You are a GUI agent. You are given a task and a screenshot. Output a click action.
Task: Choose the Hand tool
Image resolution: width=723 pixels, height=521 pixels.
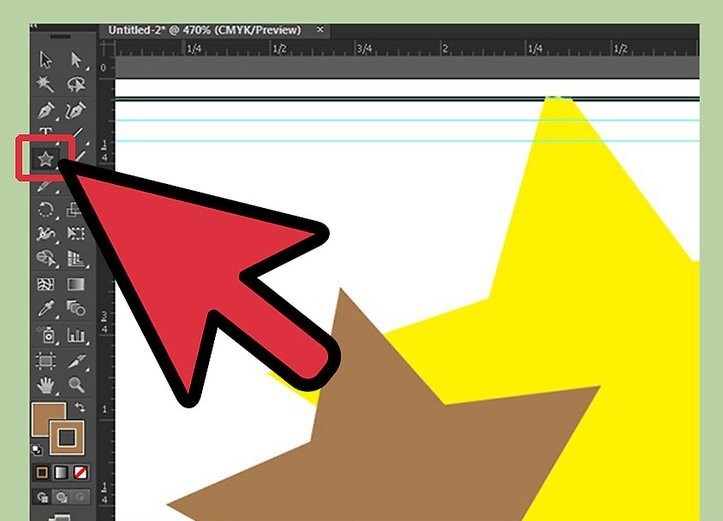(x=45, y=384)
